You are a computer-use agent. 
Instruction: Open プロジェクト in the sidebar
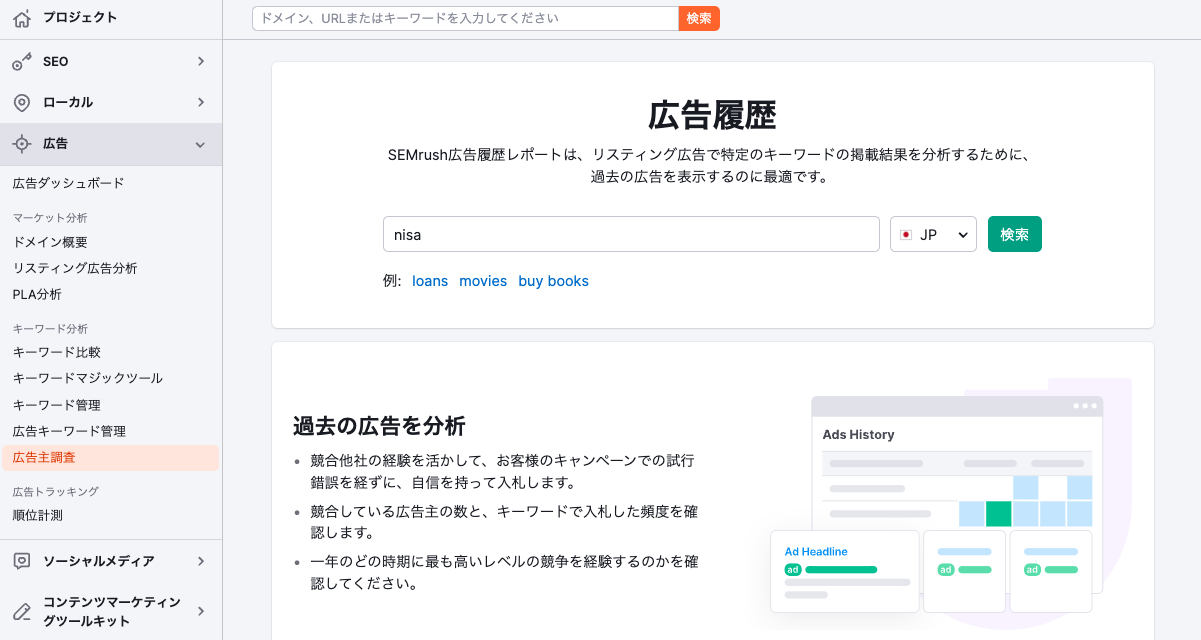[80, 18]
